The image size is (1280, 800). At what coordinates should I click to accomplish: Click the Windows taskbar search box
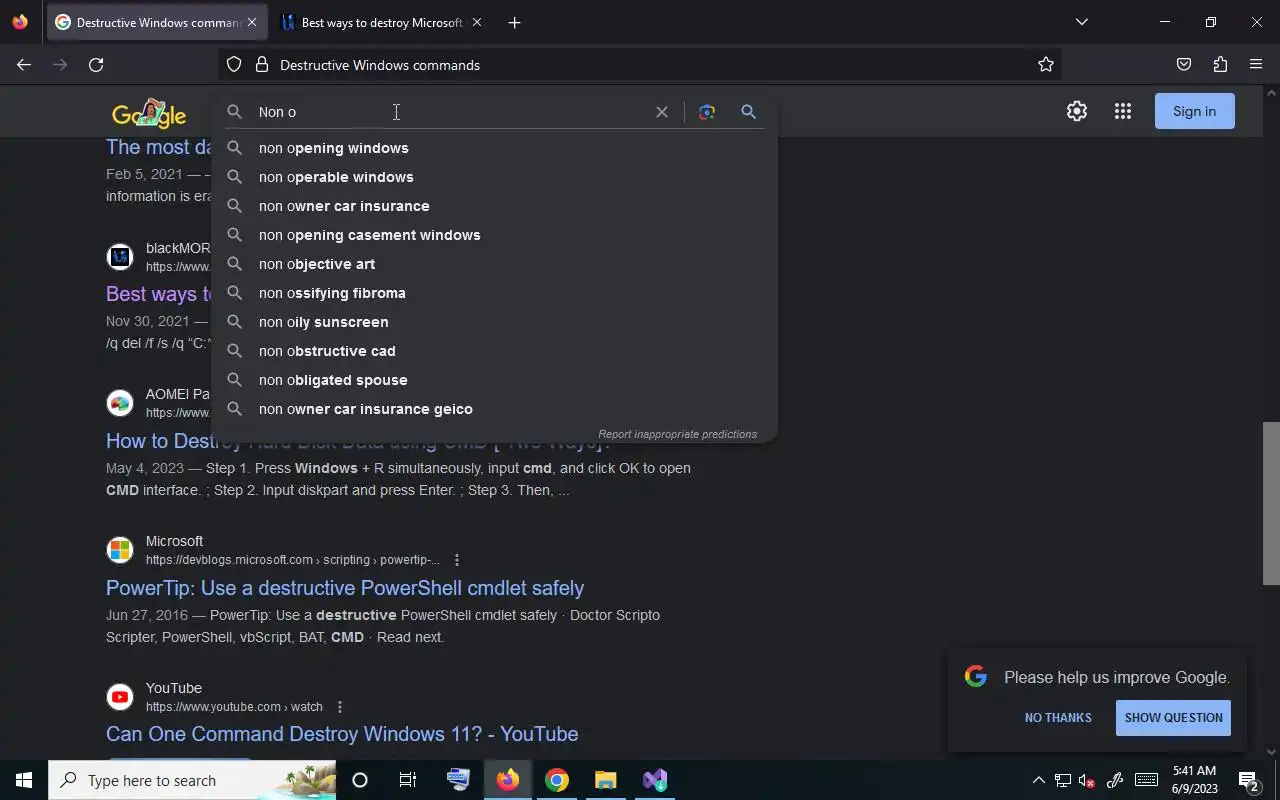point(192,780)
